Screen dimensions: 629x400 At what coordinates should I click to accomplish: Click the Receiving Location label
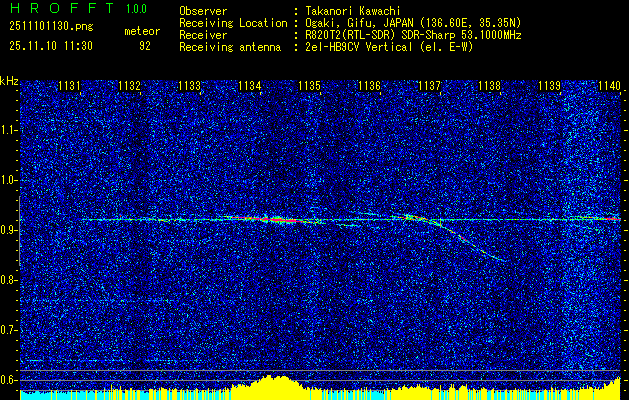(x=233, y=23)
